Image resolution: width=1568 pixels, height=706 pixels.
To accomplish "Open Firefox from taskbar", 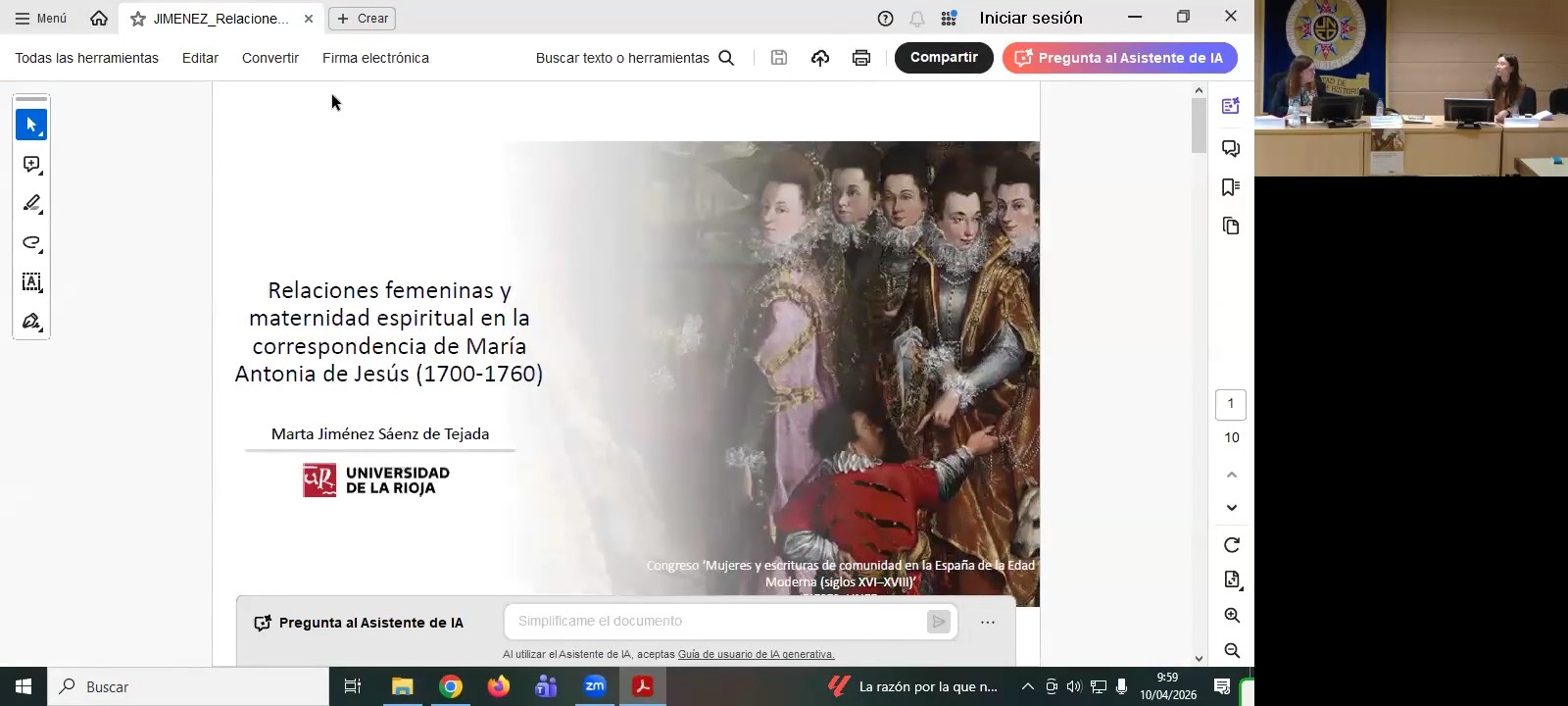I will (499, 686).
